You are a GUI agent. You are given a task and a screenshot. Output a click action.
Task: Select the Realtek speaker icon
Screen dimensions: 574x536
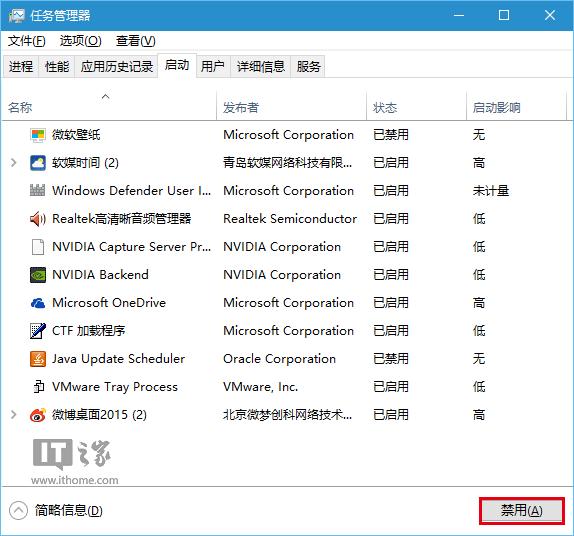pyautogui.click(x=38, y=219)
